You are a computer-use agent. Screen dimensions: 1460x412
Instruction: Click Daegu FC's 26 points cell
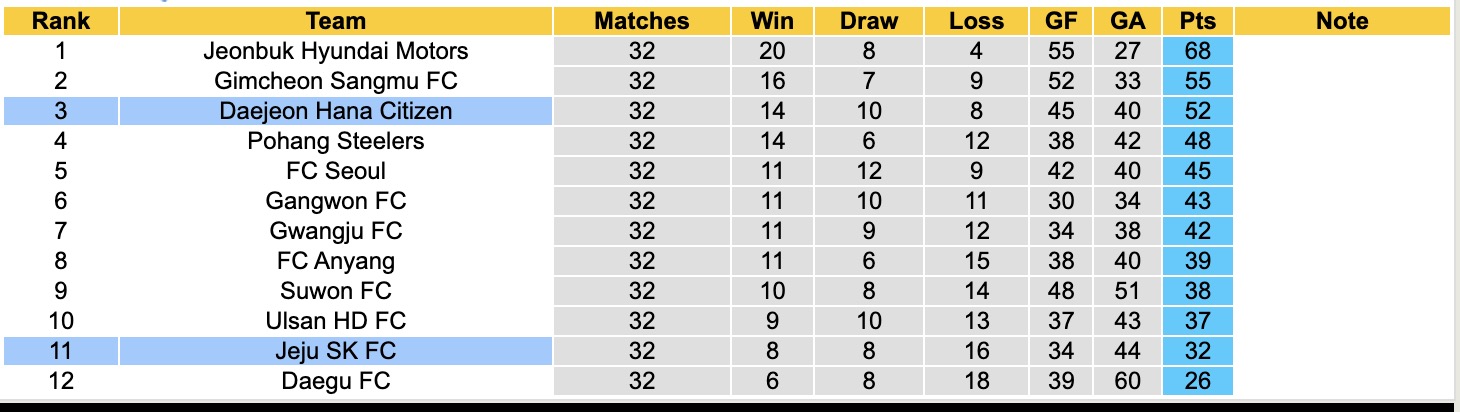pos(1197,381)
